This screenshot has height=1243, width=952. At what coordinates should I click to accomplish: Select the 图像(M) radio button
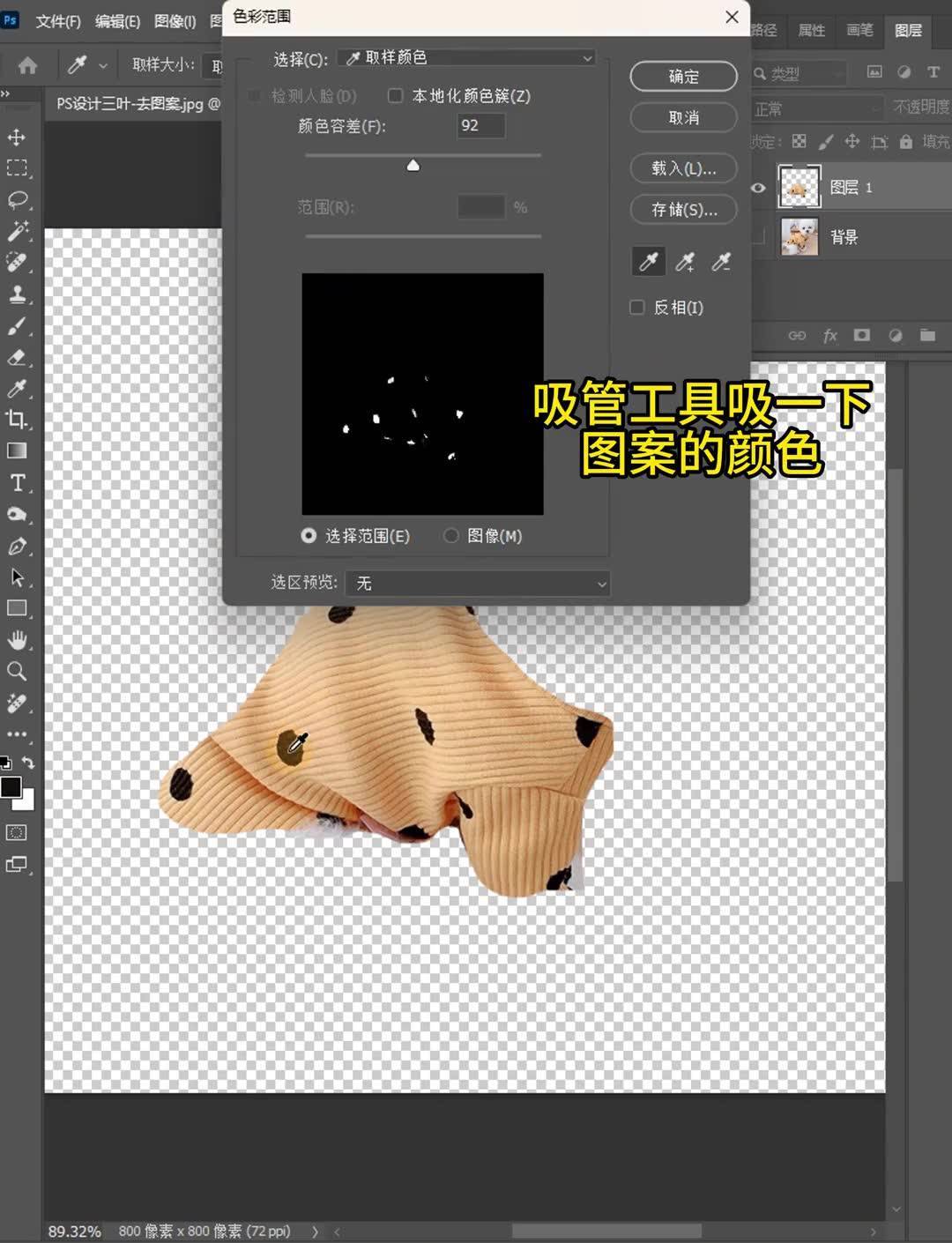[451, 535]
